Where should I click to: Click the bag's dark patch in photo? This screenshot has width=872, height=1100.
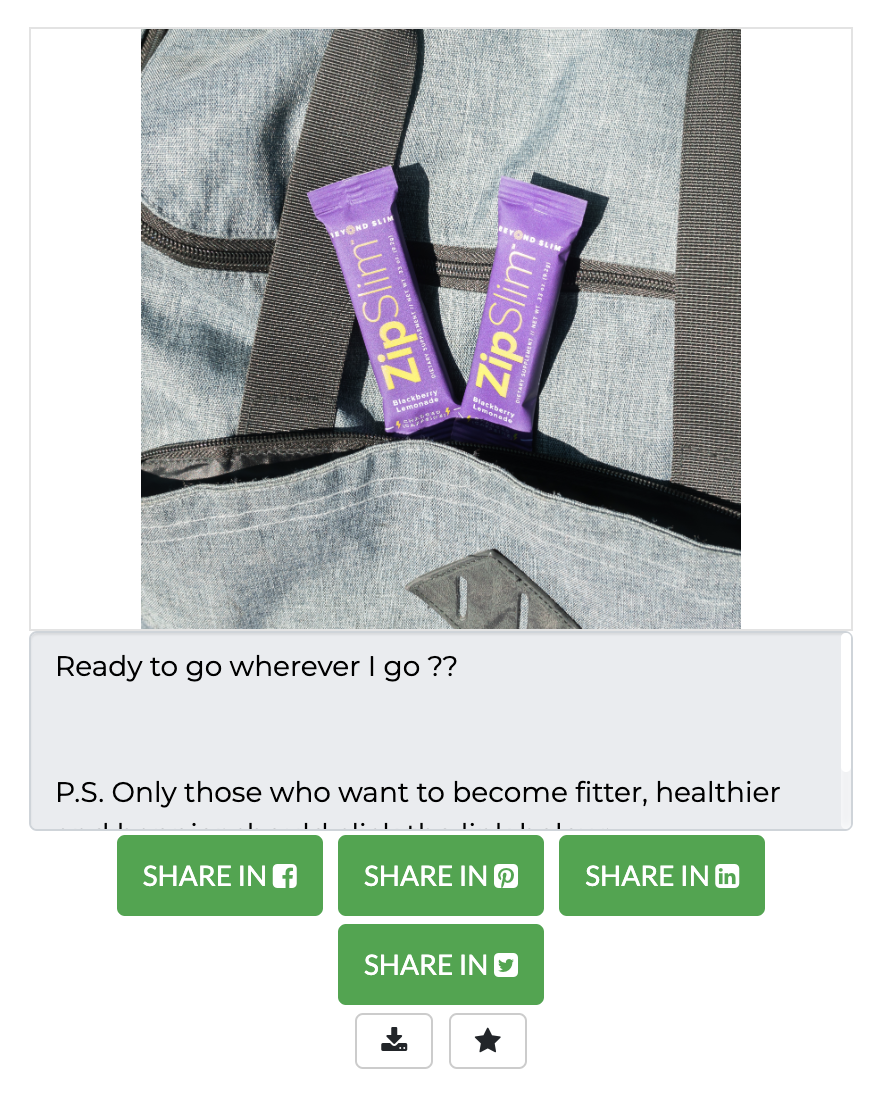point(495,593)
